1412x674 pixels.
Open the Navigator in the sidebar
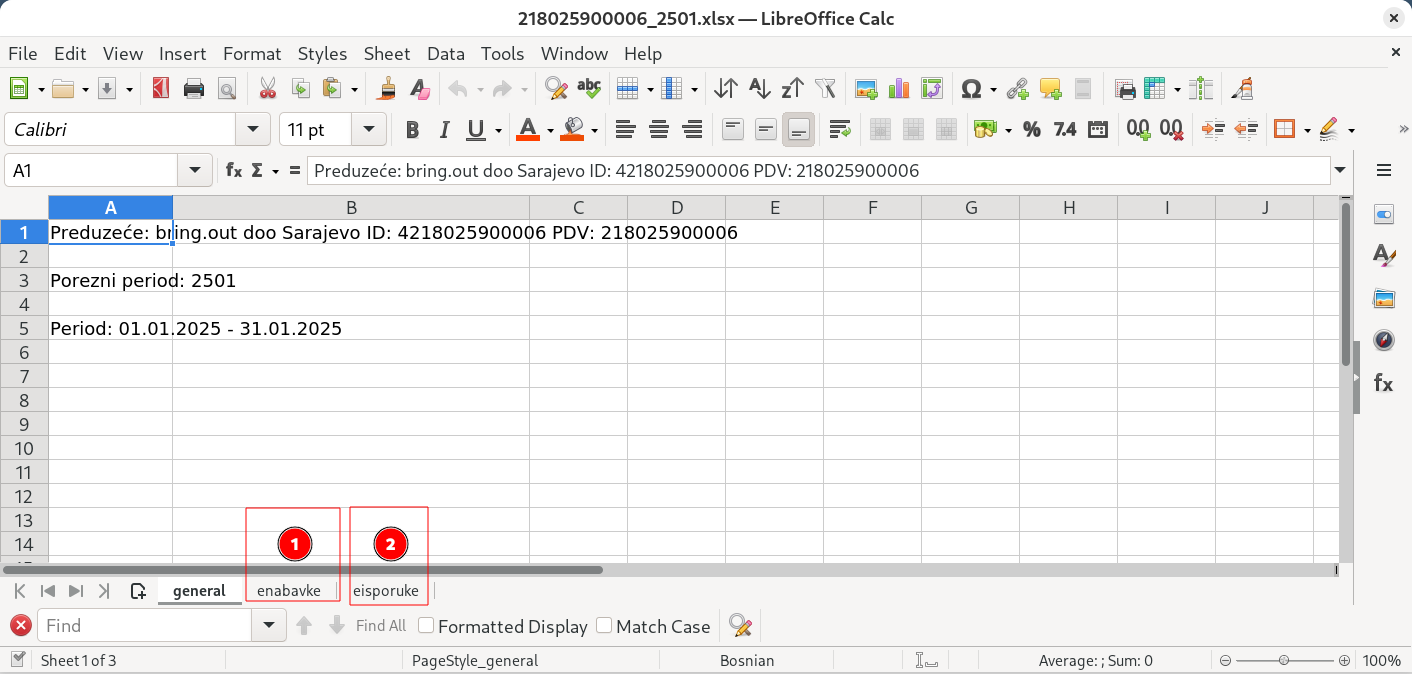point(1384,340)
